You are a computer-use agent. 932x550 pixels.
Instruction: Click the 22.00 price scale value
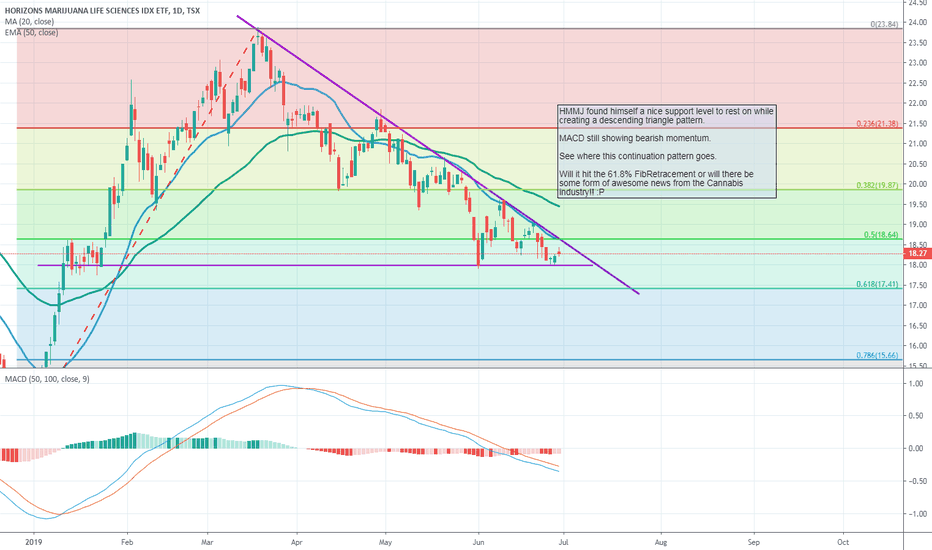pos(918,103)
